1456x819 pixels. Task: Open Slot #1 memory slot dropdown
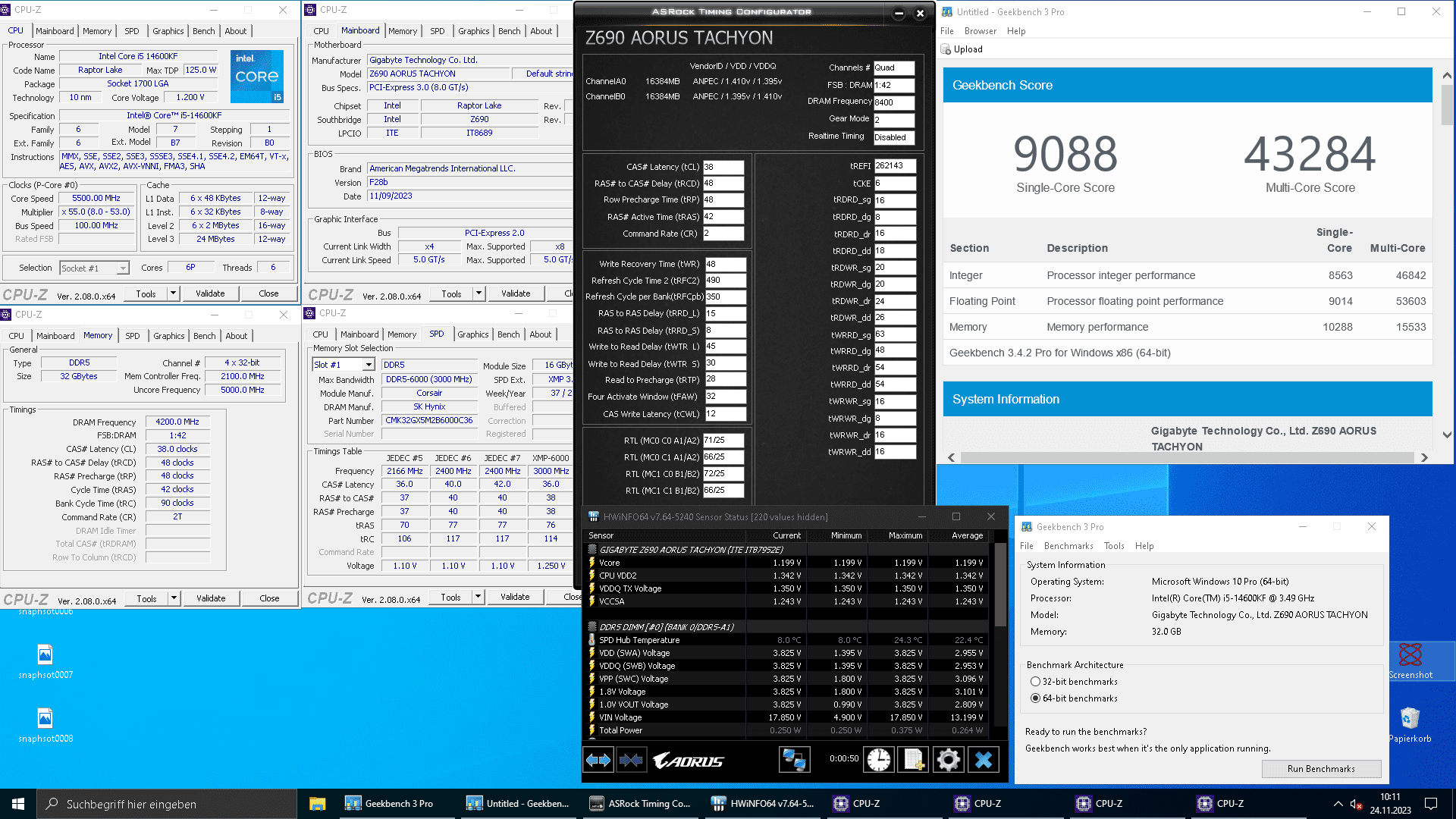344,365
